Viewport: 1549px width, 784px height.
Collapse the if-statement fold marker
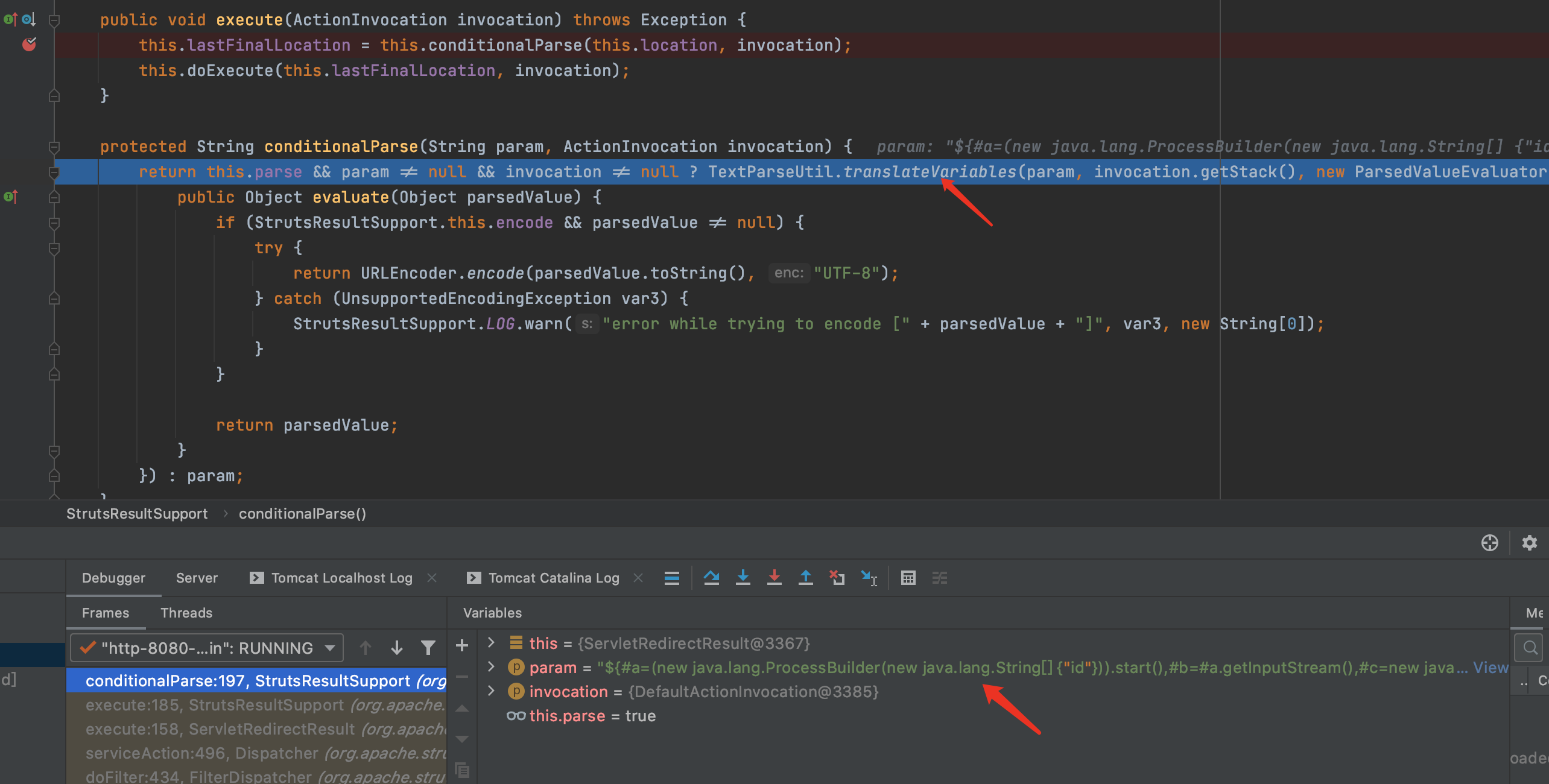click(54, 223)
